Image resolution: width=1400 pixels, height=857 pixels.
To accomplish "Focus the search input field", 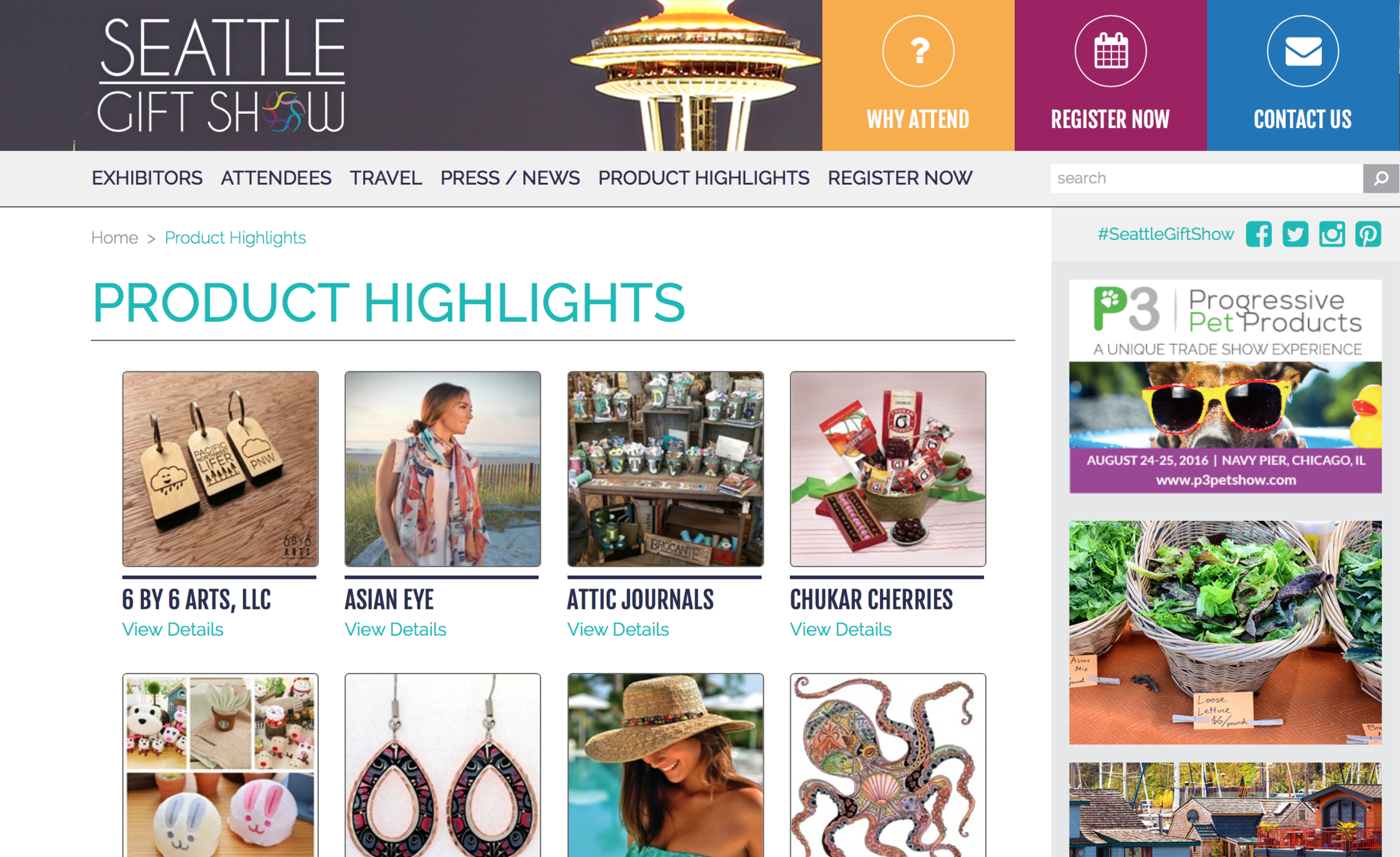I will [1206, 179].
